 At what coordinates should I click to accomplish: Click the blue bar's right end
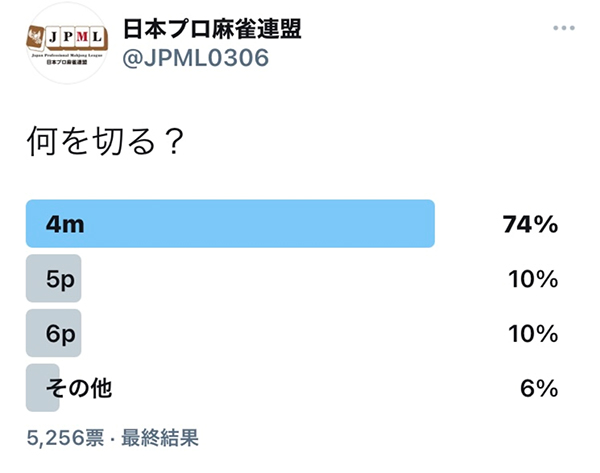tap(429, 224)
